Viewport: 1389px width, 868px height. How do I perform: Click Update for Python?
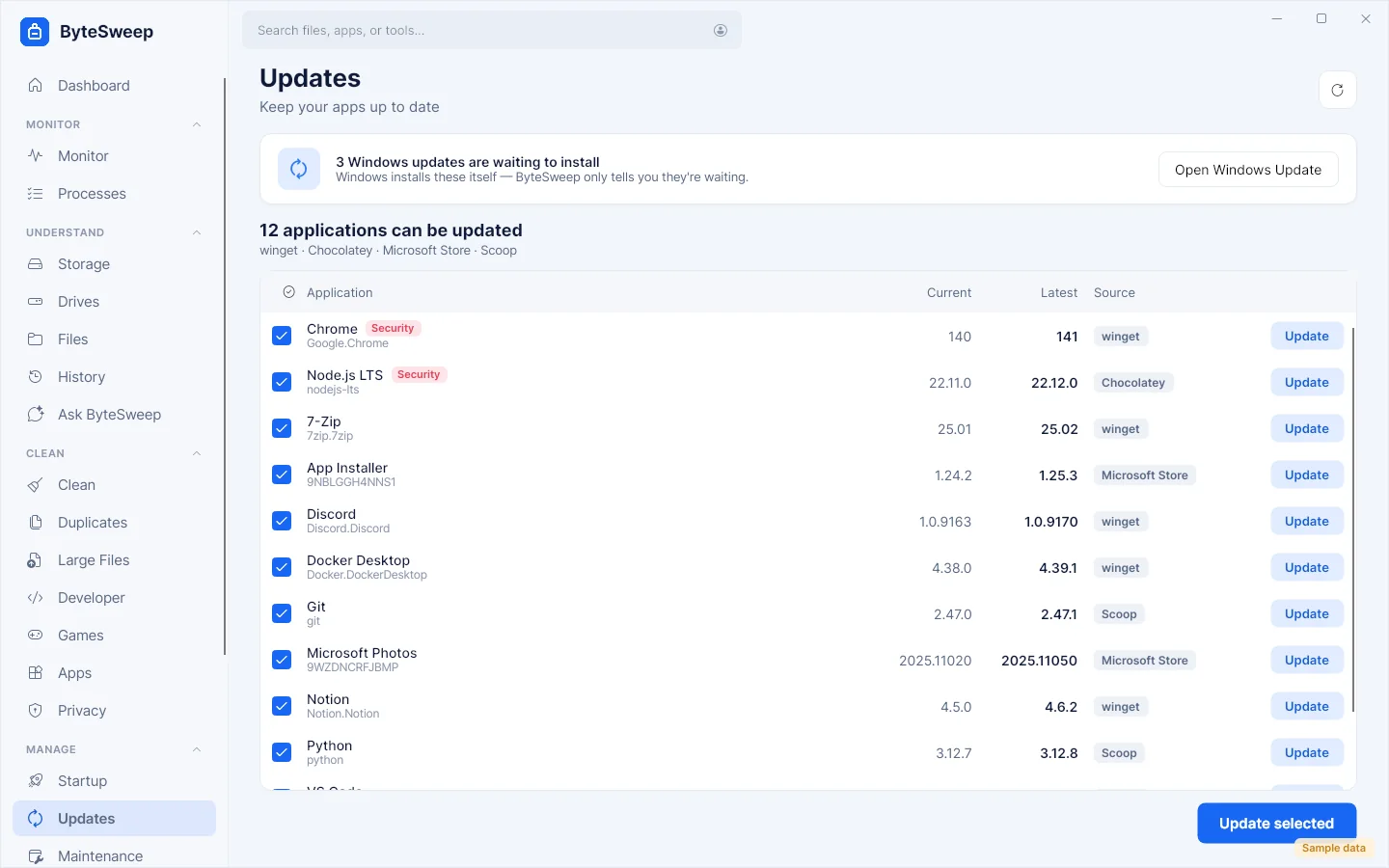coord(1307,752)
